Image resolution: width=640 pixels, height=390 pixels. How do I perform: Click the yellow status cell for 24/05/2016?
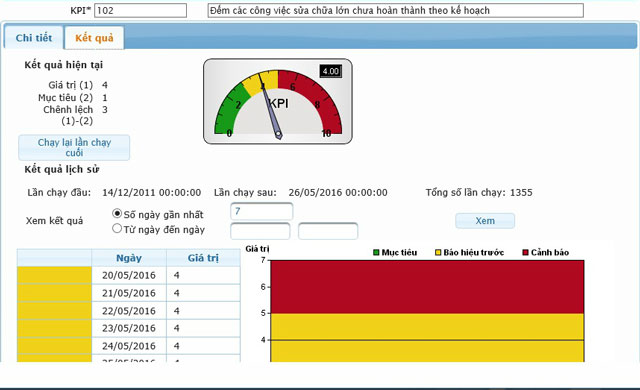click(54, 346)
